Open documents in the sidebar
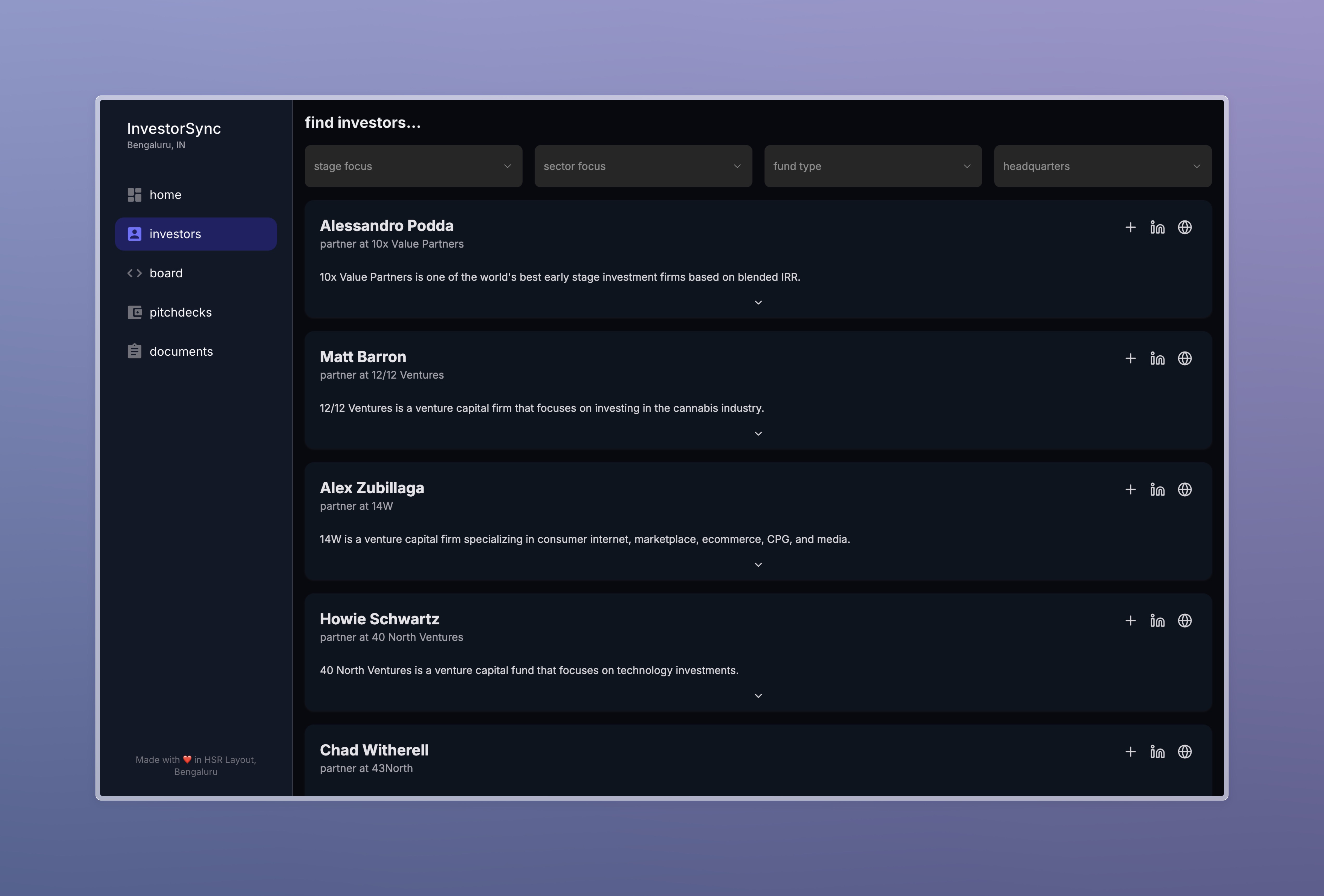Screen dimensions: 1324x896 196,351
